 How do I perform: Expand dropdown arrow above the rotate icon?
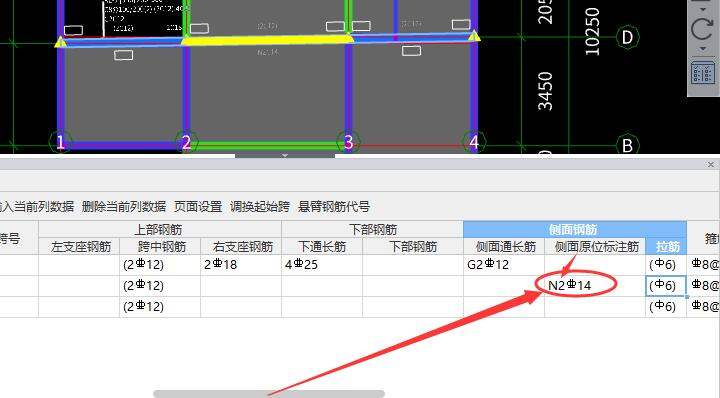coord(703,8)
